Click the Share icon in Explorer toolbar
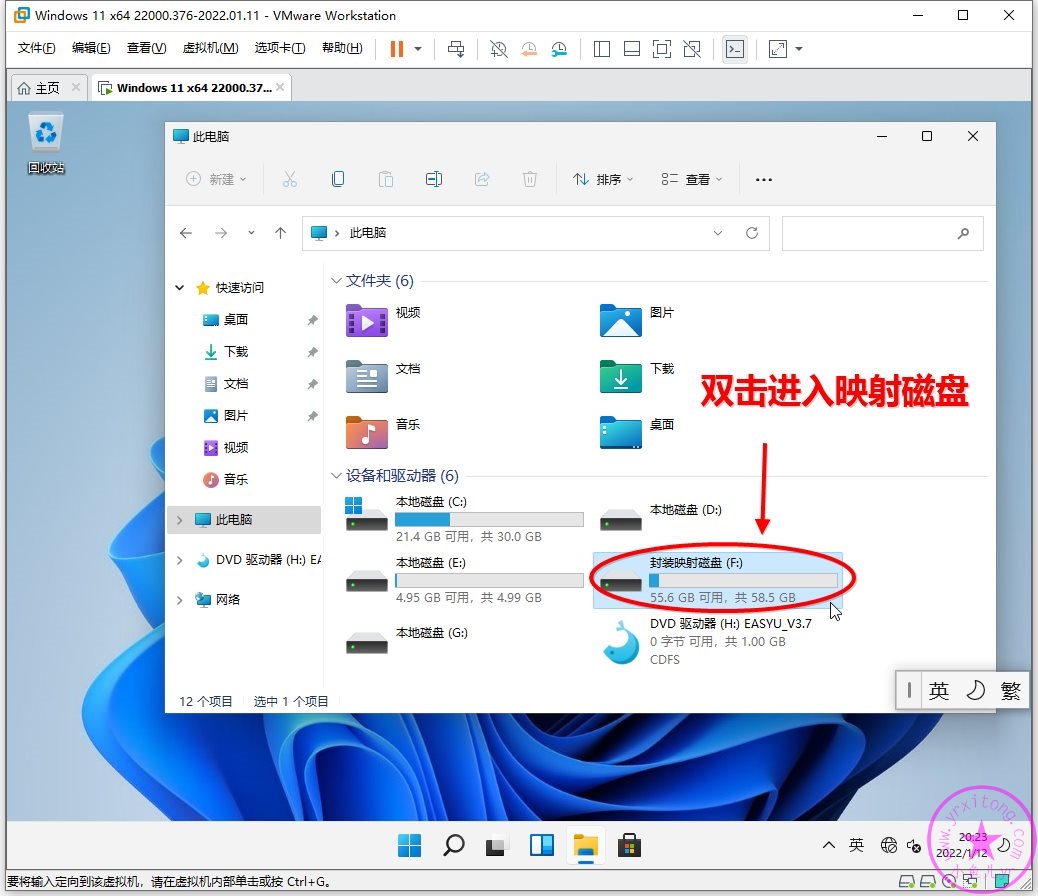Screen dimensions: 1038x896 point(482,179)
